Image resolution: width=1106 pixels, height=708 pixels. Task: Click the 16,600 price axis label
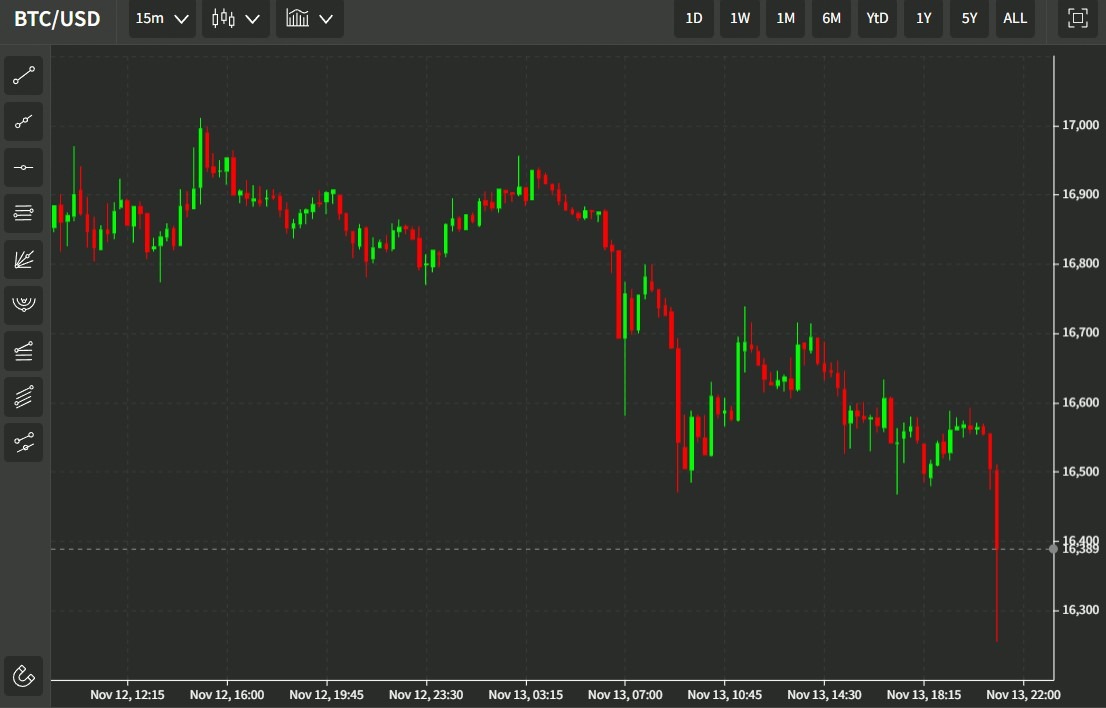click(1080, 402)
